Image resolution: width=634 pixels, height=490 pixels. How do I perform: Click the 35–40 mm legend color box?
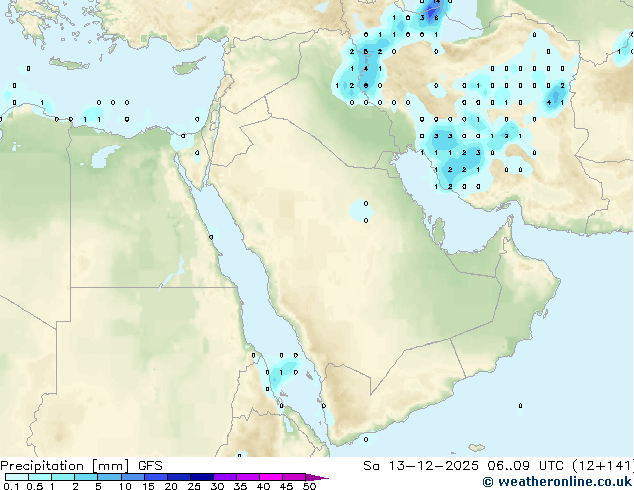247,477
